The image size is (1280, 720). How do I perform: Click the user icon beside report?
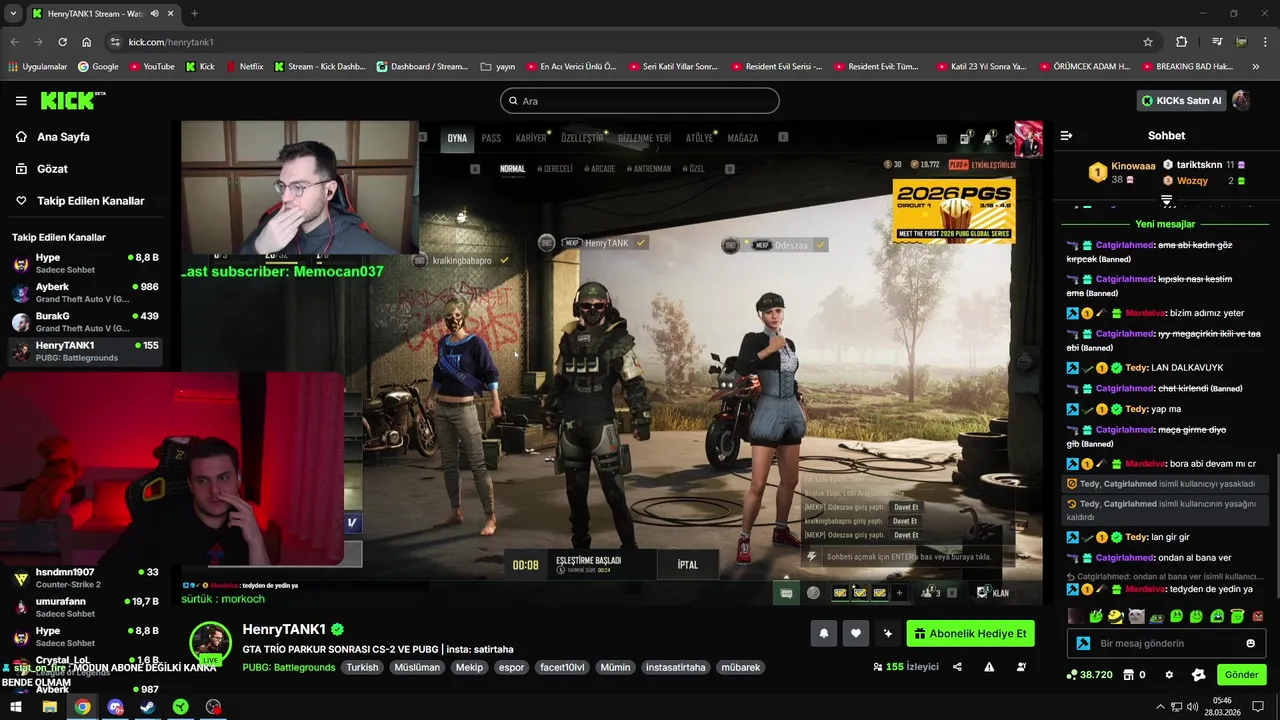[1021, 667]
